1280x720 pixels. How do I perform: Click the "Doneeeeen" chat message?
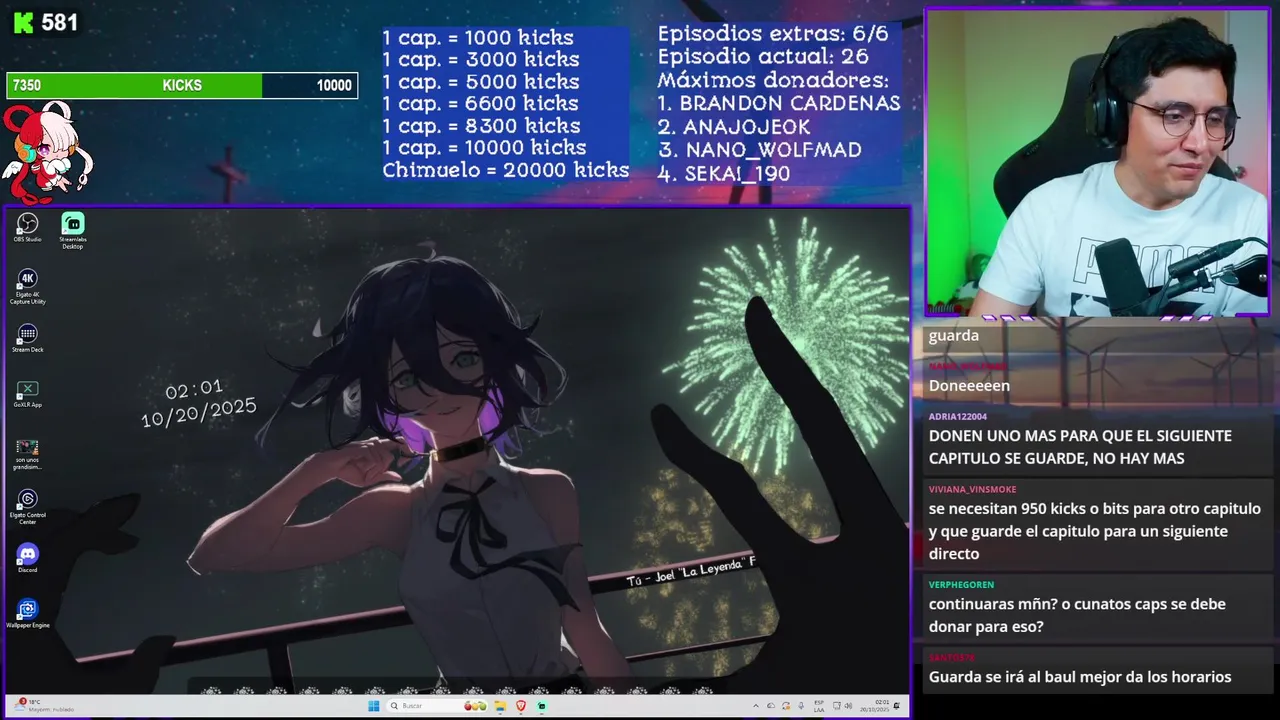coord(969,386)
